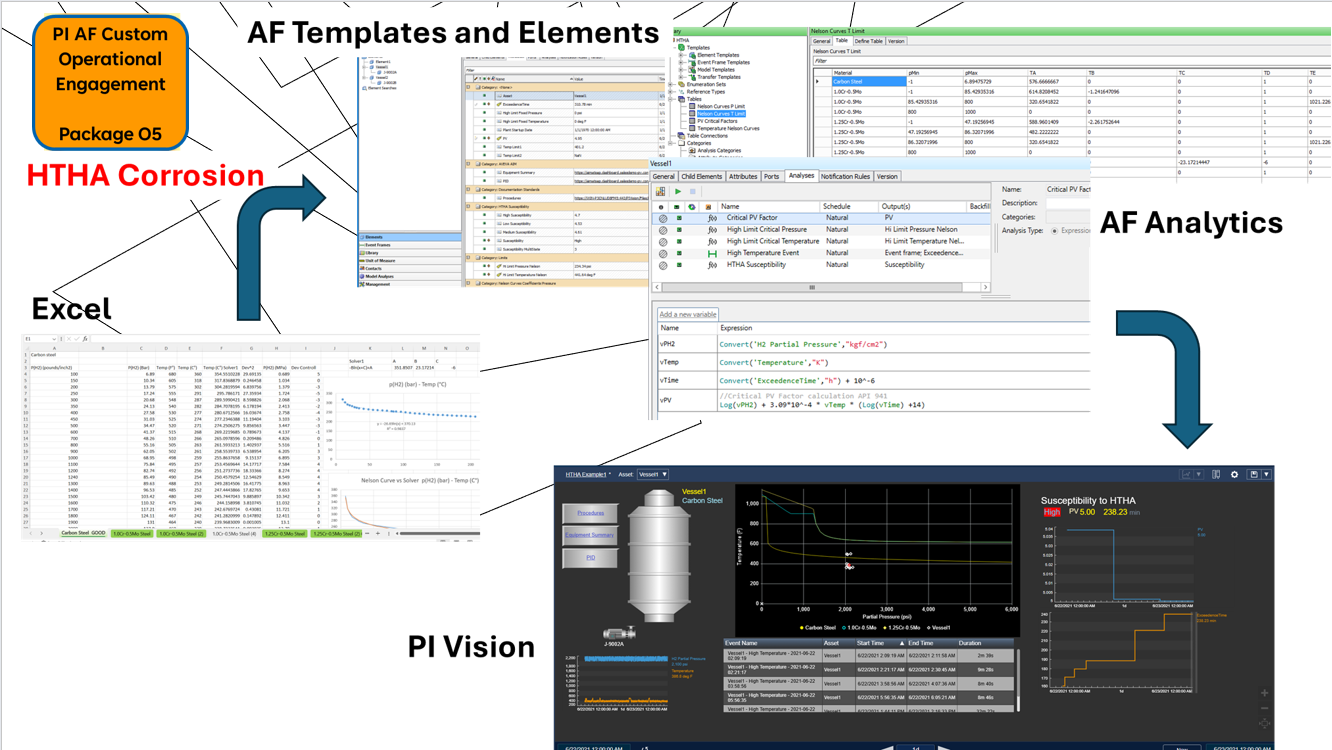
Task: Select Nelson Curves T Limit in Library tree
Action: (x=721, y=114)
